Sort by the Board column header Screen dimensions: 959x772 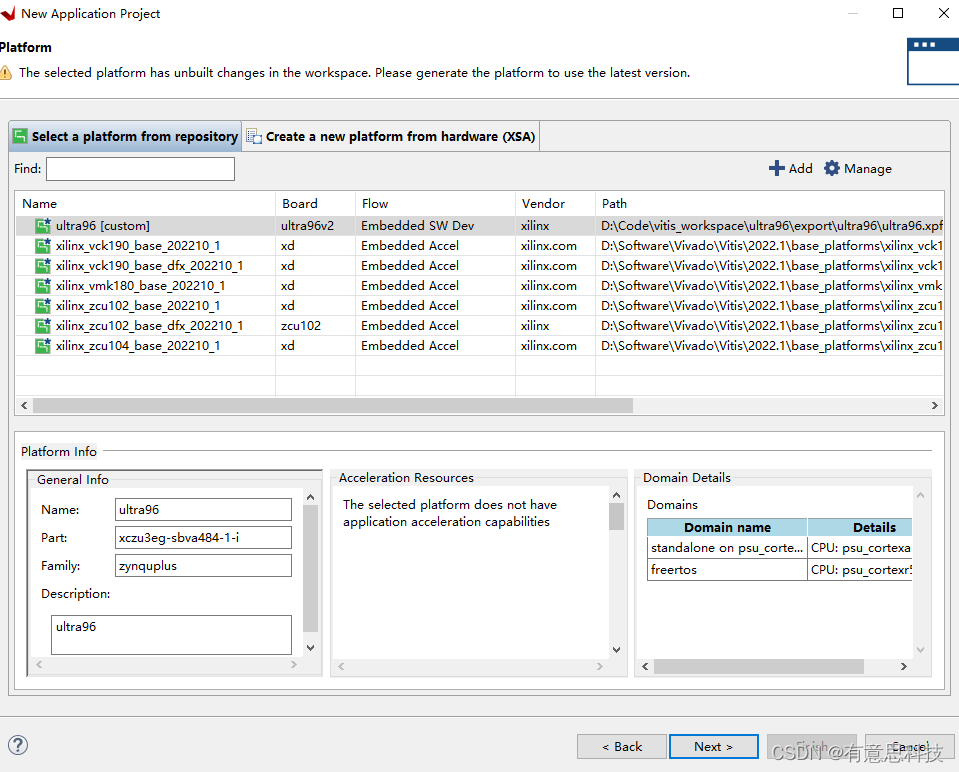point(315,204)
